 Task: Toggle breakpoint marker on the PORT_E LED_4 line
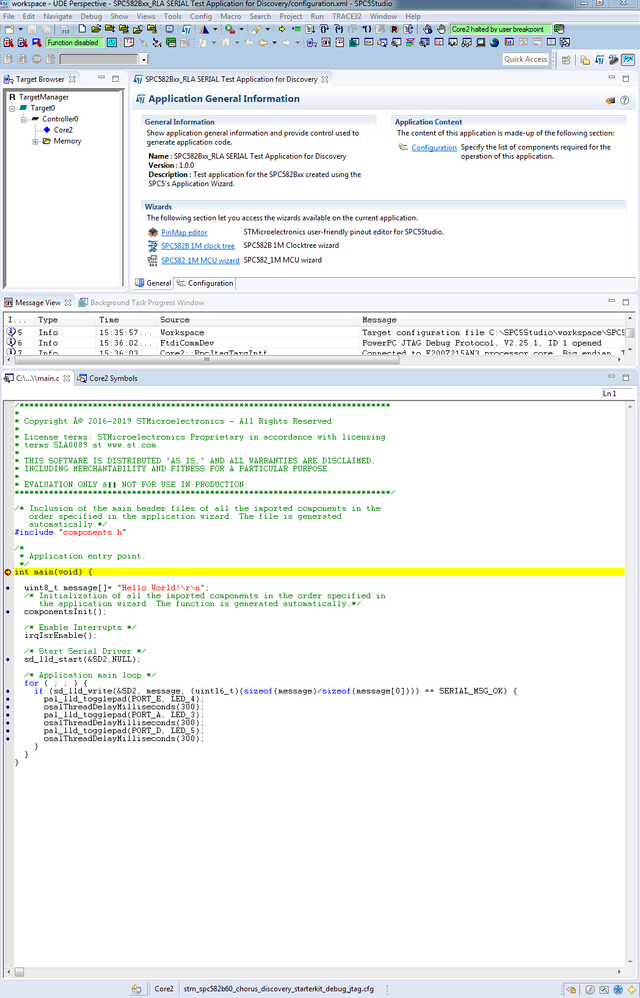[8, 699]
